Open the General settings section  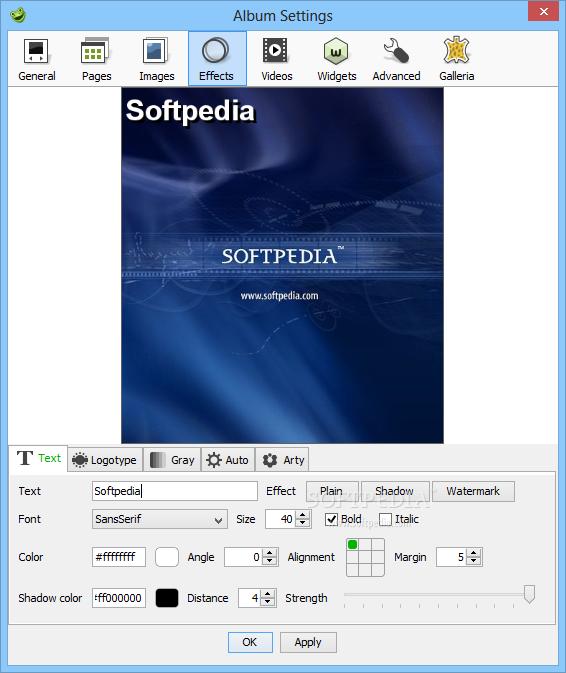pos(37,59)
